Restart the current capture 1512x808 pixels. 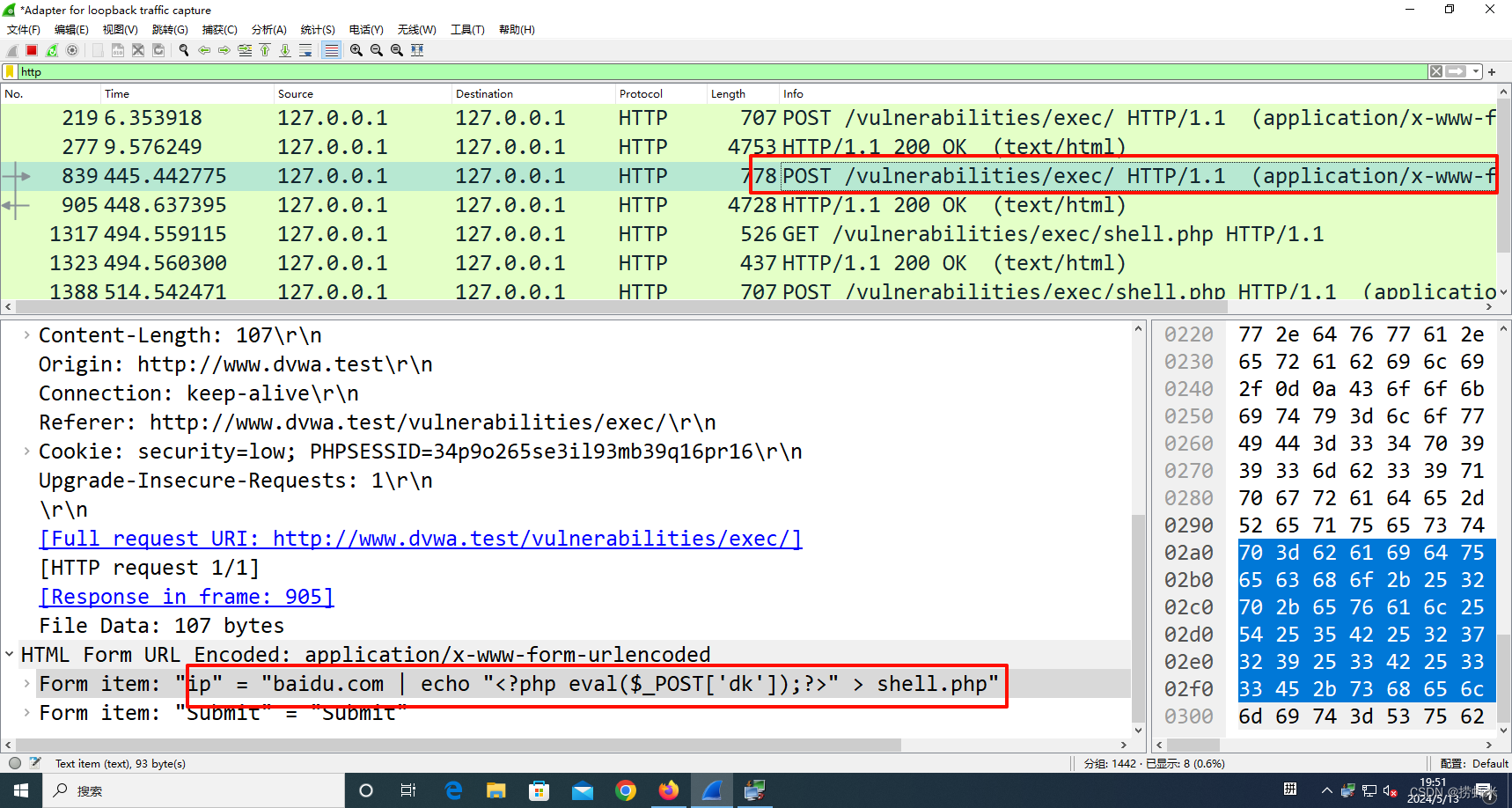click(x=52, y=50)
